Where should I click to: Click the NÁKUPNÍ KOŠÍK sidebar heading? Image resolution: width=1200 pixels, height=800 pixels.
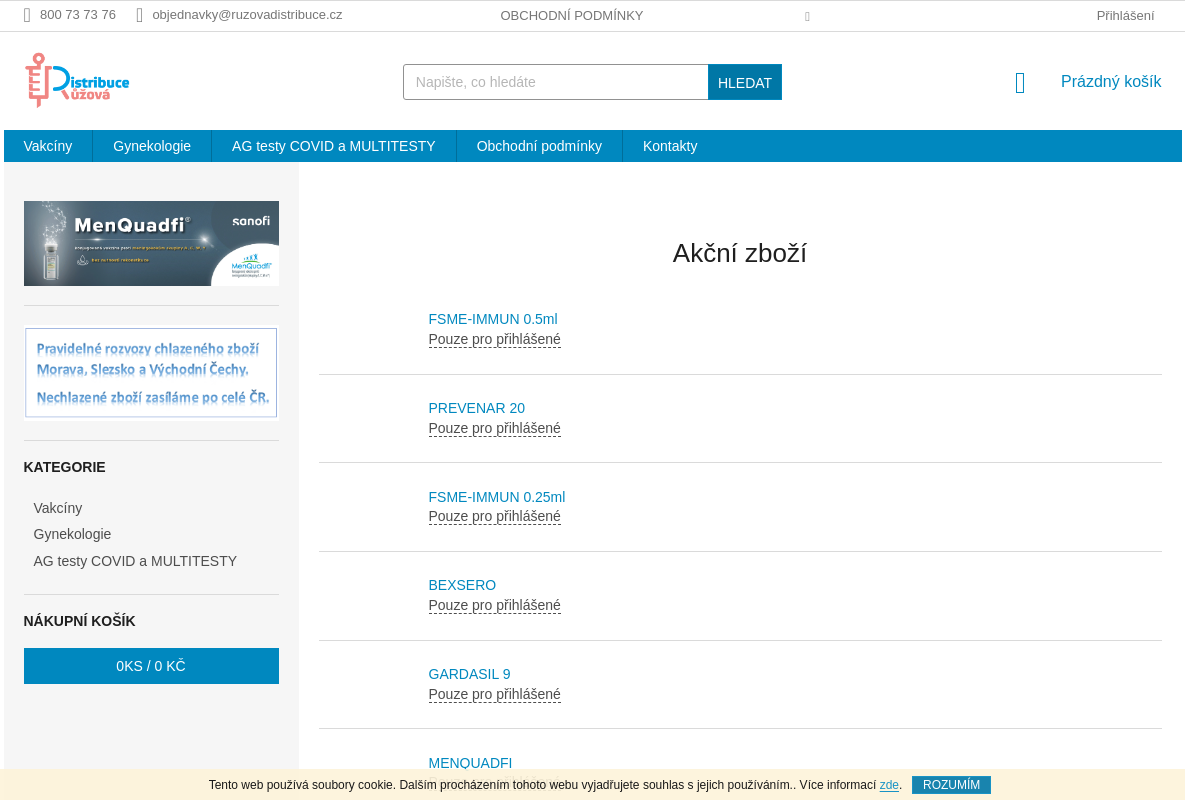pos(79,621)
